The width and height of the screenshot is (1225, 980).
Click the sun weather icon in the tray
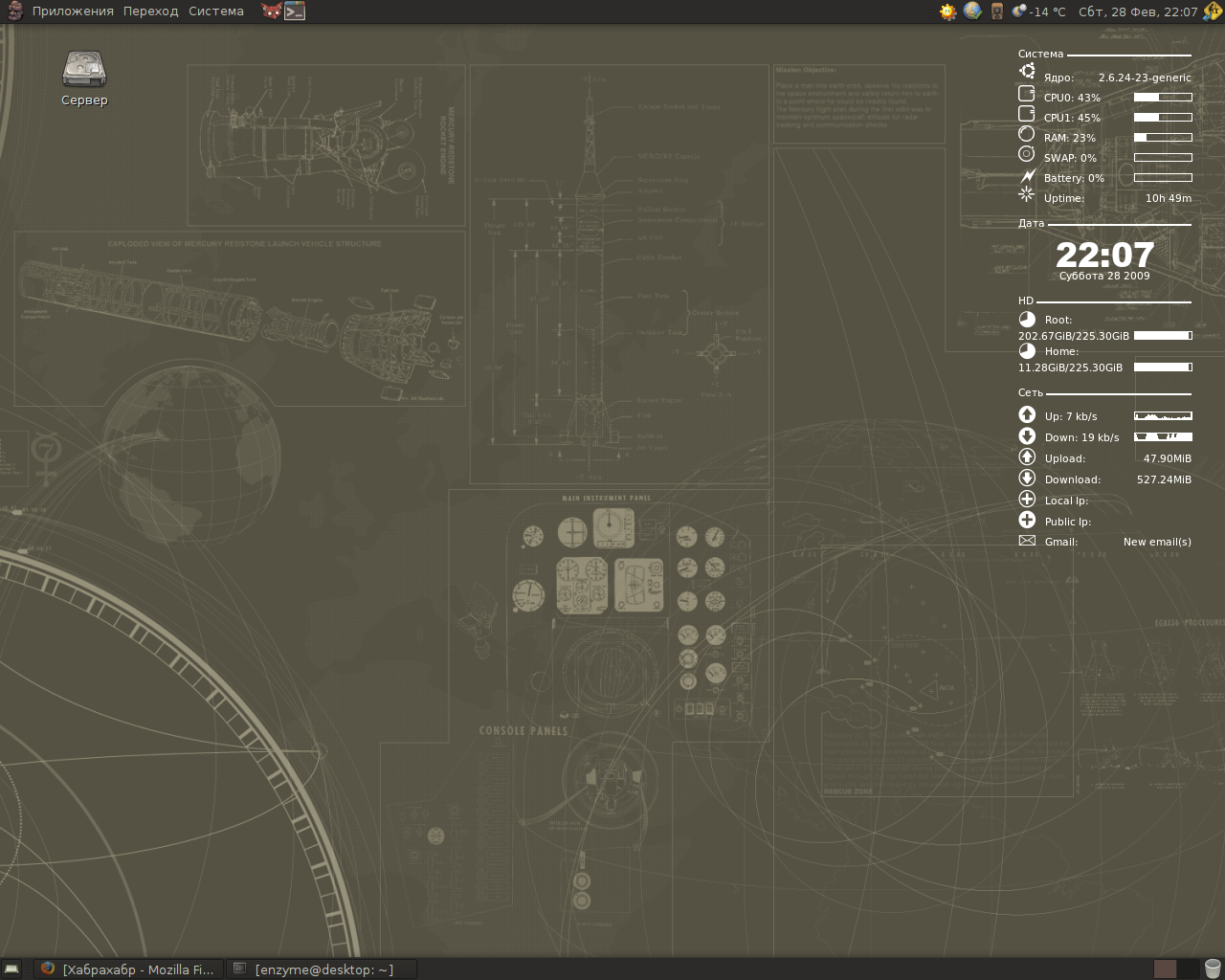point(947,11)
